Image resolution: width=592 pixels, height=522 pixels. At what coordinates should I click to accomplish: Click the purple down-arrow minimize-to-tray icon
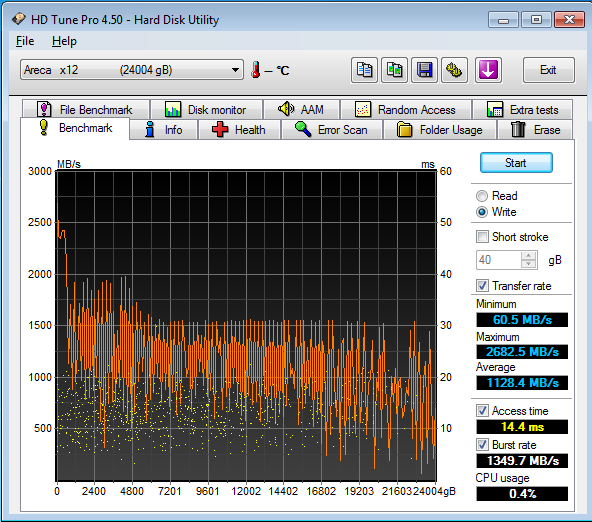coord(488,70)
